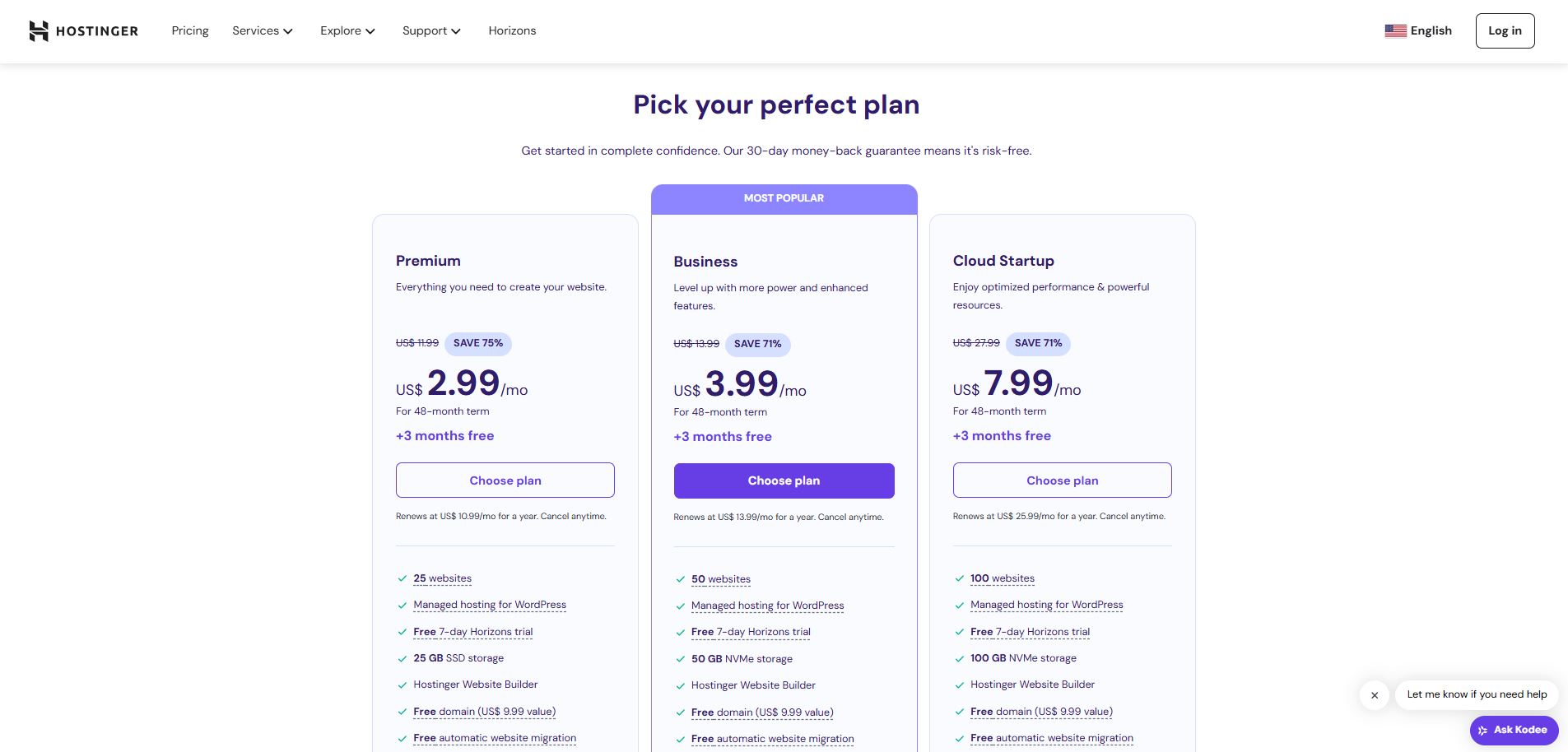Viewport: 1568px width, 752px height.
Task: Click the US flag language icon
Action: [1395, 31]
